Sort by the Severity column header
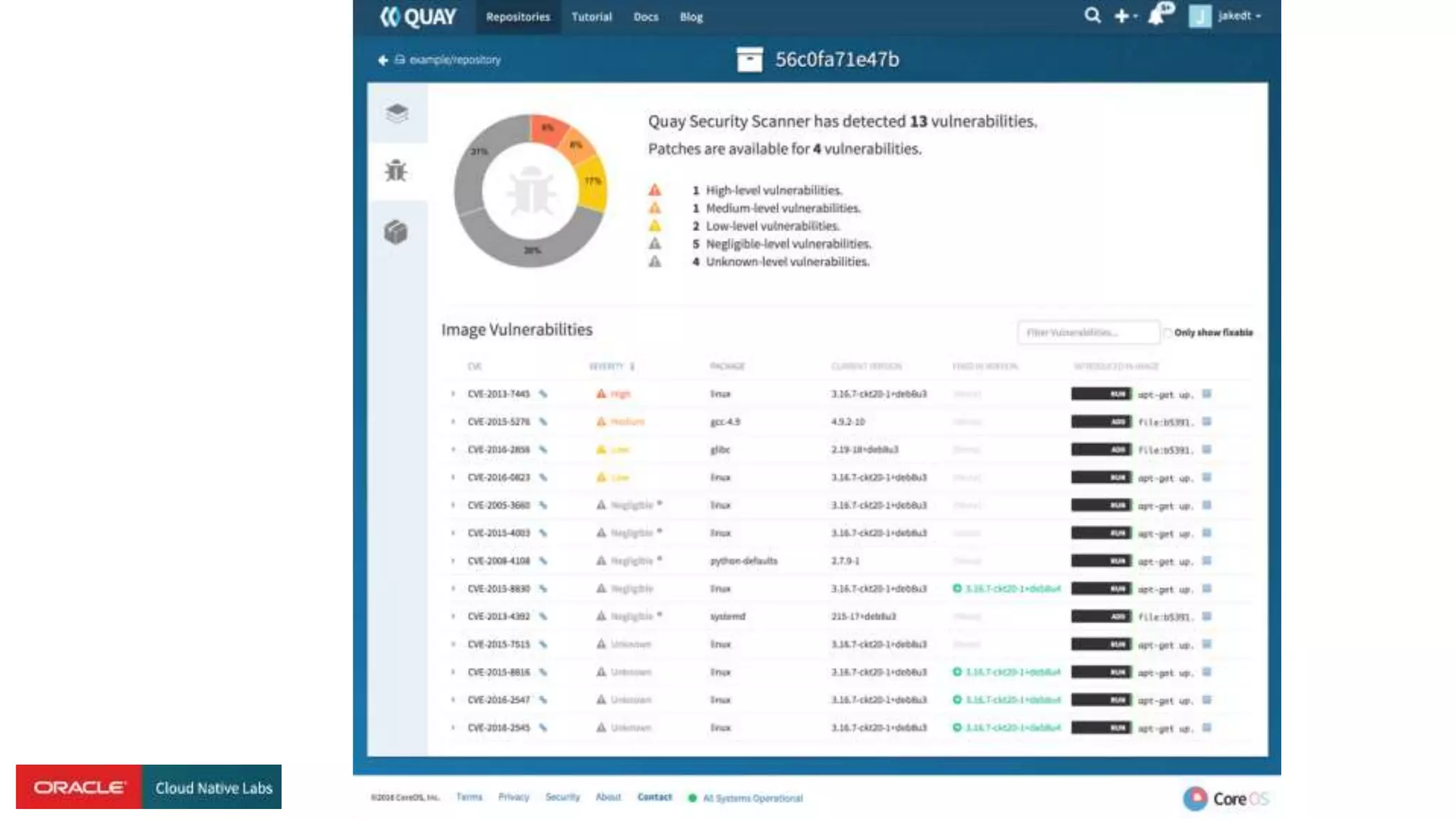 click(606, 366)
